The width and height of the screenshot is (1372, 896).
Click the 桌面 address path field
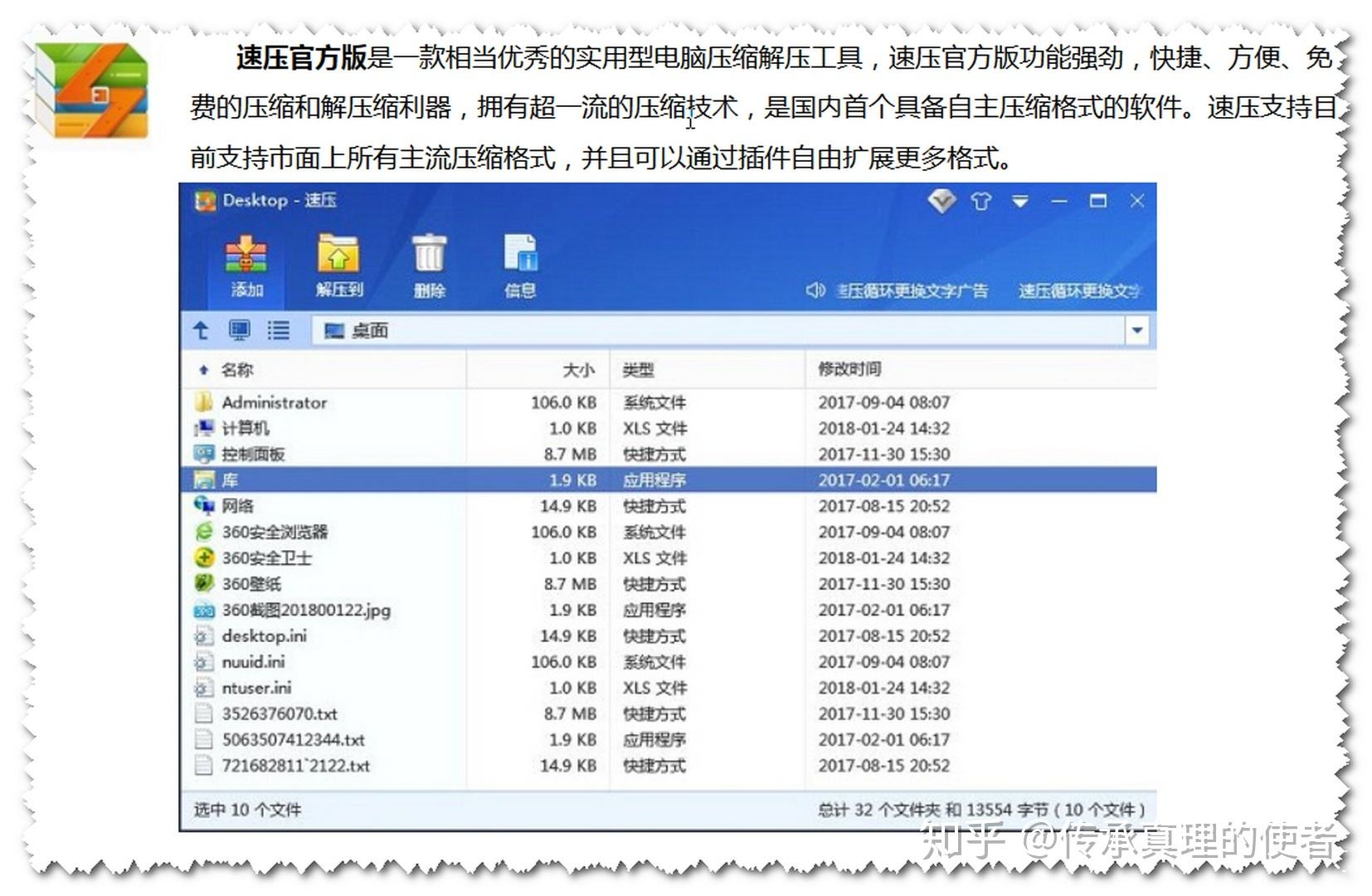(x=718, y=330)
